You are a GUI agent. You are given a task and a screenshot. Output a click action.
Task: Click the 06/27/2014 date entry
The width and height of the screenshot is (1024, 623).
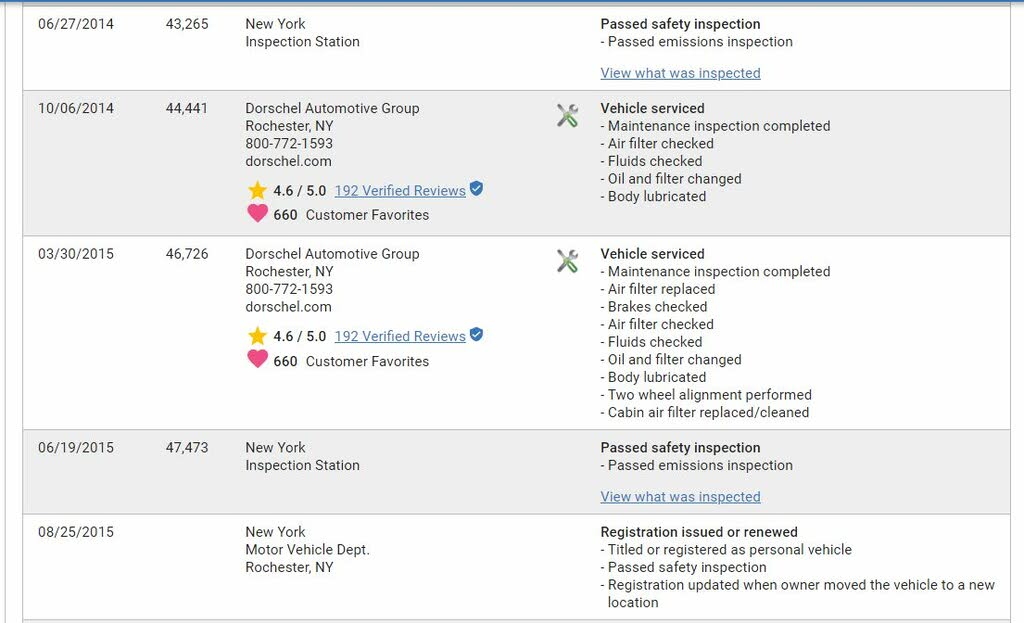click(76, 24)
